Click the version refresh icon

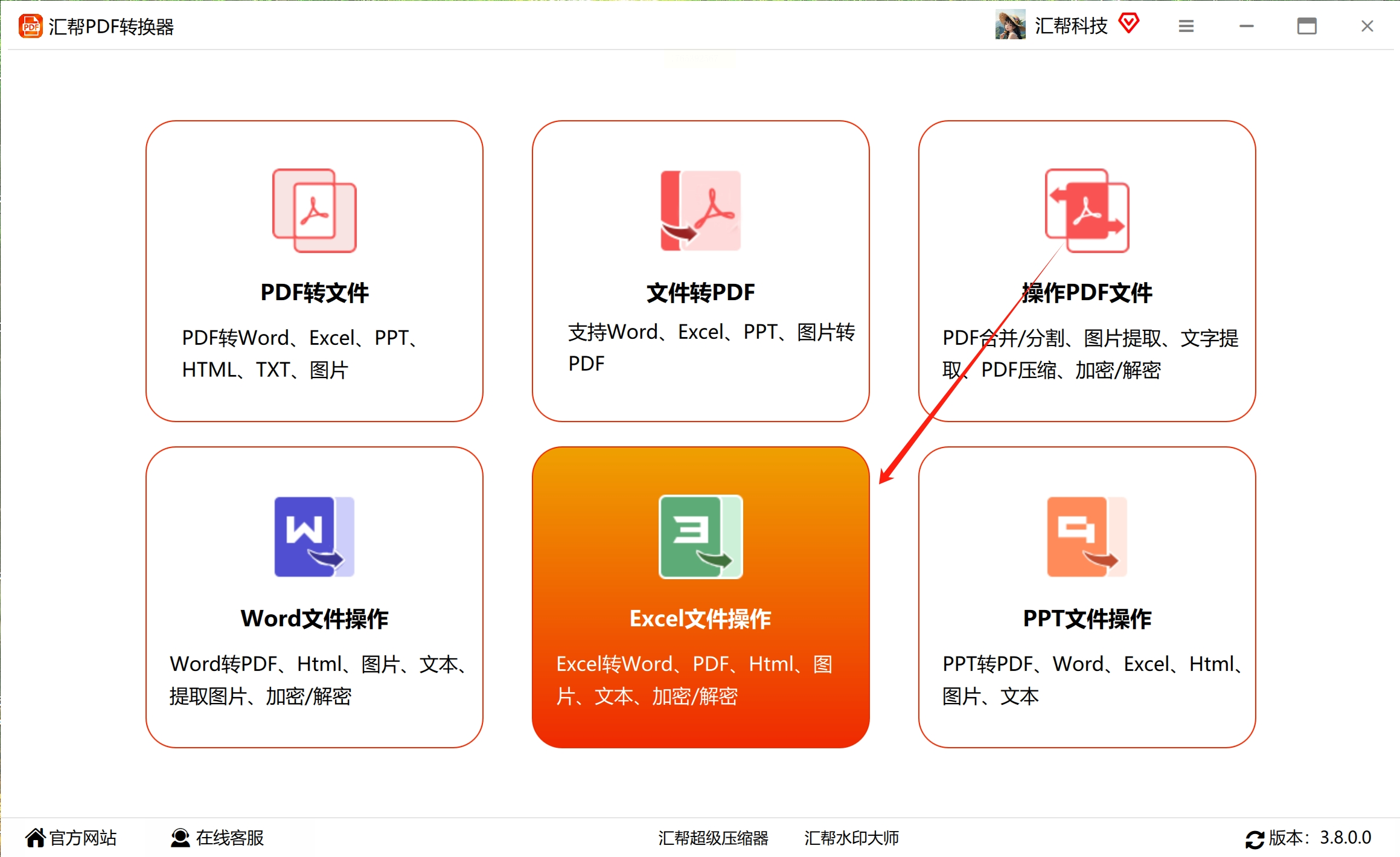click(x=1255, y=839)
